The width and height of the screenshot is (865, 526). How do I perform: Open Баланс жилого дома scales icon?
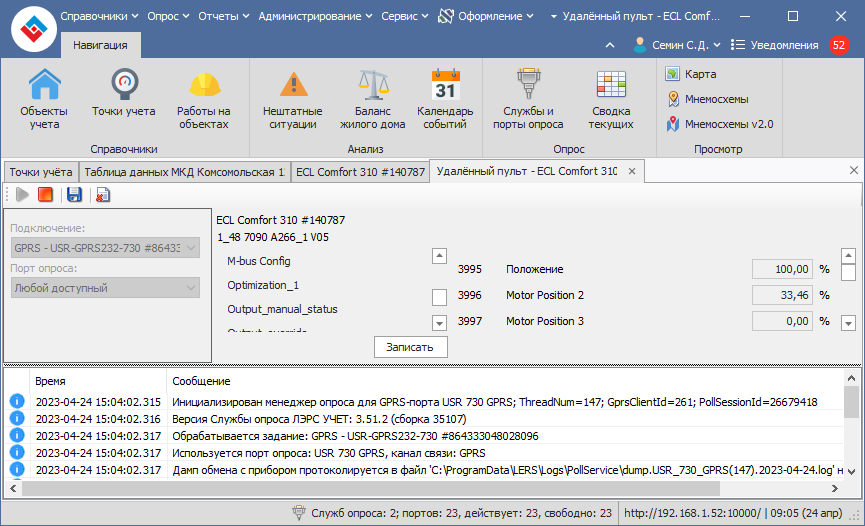click(372, 99)
